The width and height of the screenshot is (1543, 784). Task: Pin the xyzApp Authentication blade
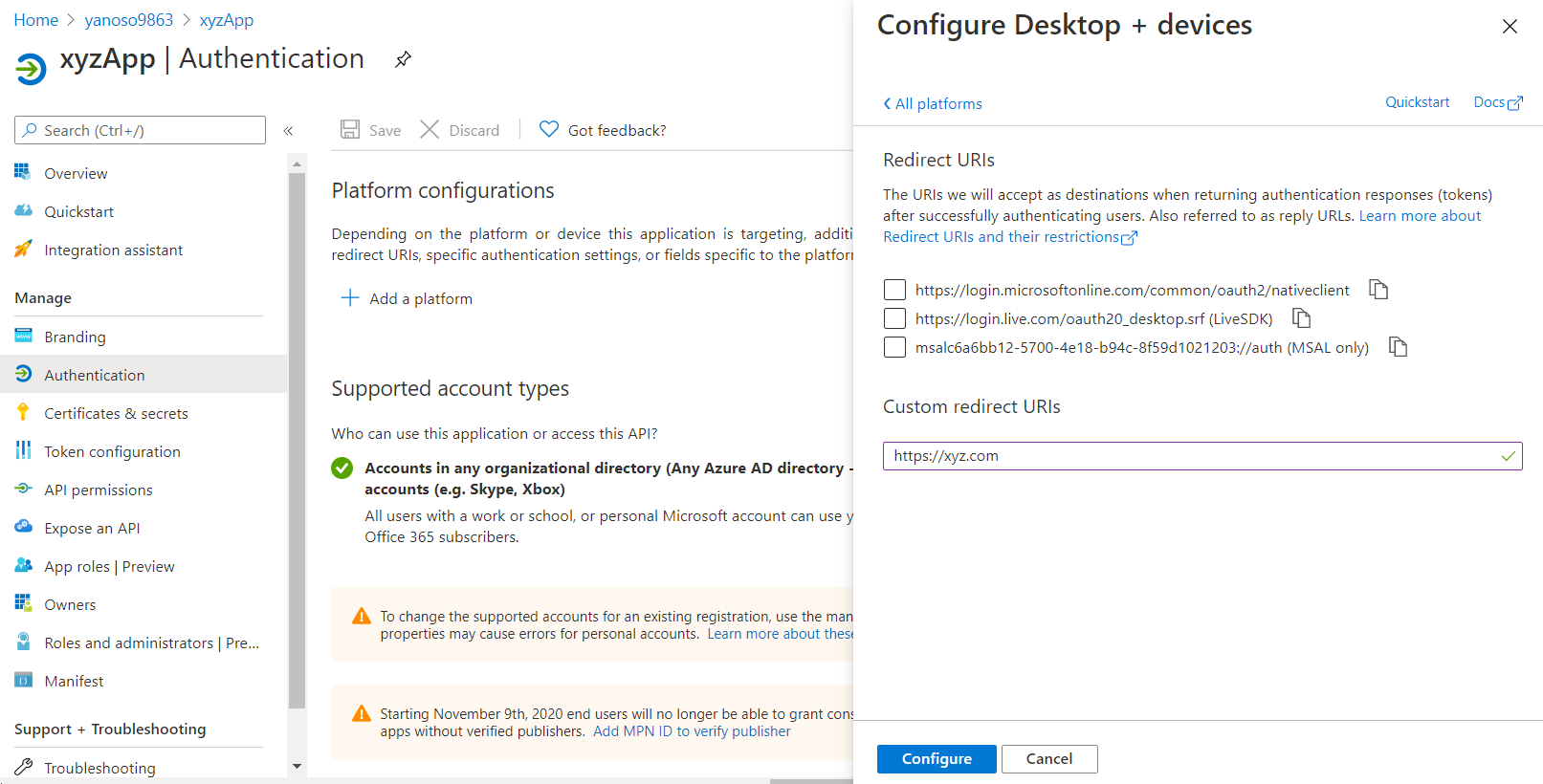[x=403, y=59]
